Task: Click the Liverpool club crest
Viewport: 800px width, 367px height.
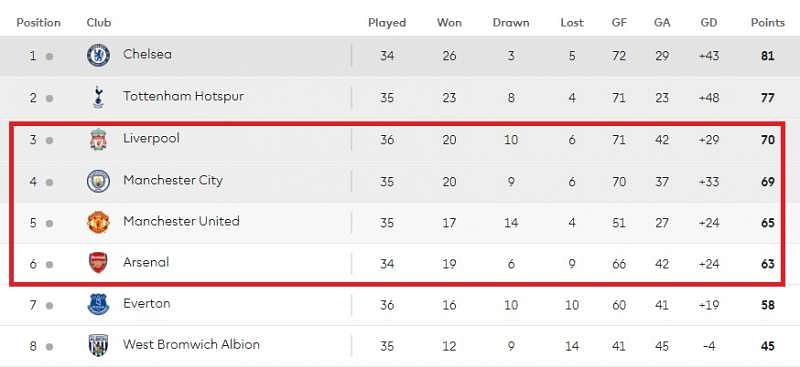Action: [x=98, y=139]
